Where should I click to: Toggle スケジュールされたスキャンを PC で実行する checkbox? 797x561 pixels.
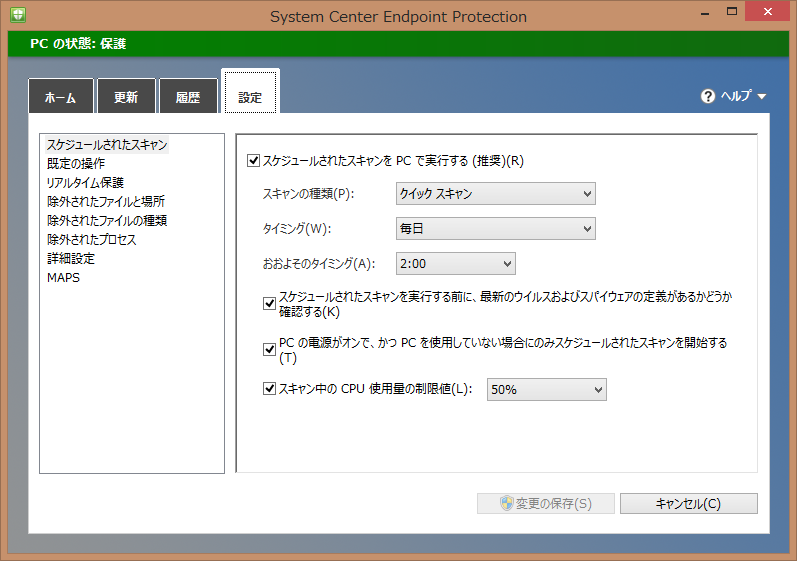[253, 161]
